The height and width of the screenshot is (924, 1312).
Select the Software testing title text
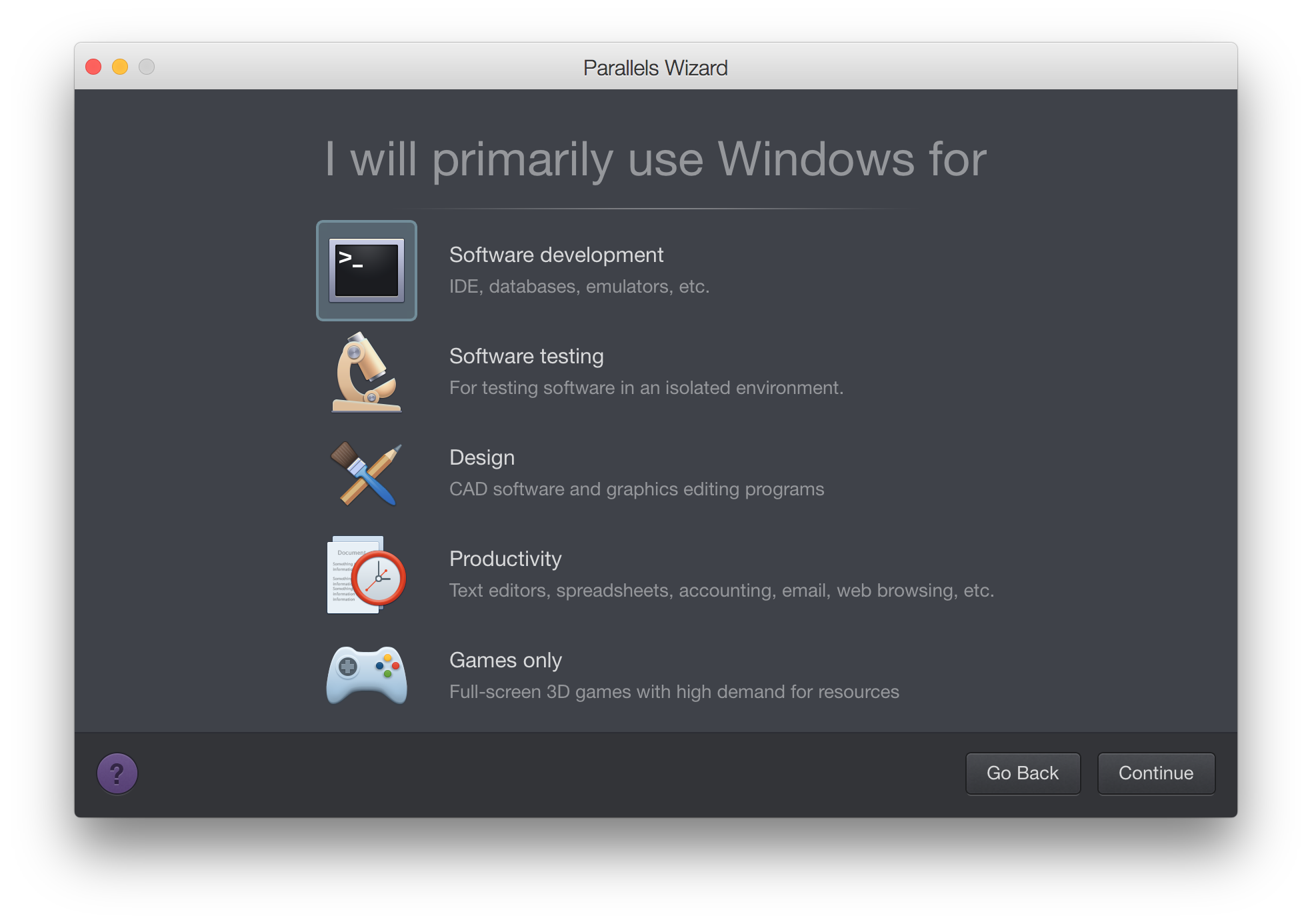(526, 356)
